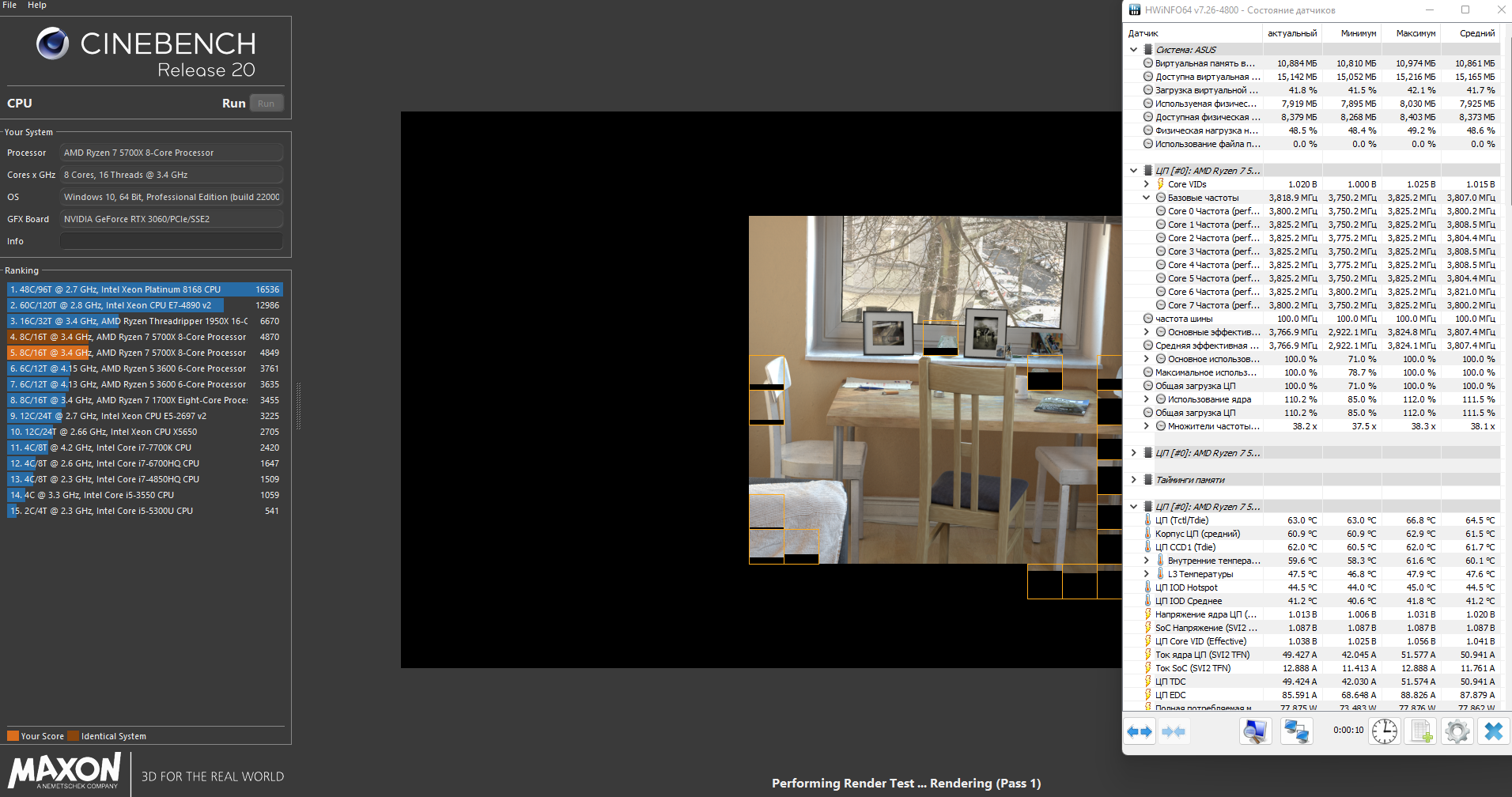The height and width of the screenshot is (797, 1512).
Task: Click the lightning icon beside Core VIDs
Action: (x=1161, y=184)
